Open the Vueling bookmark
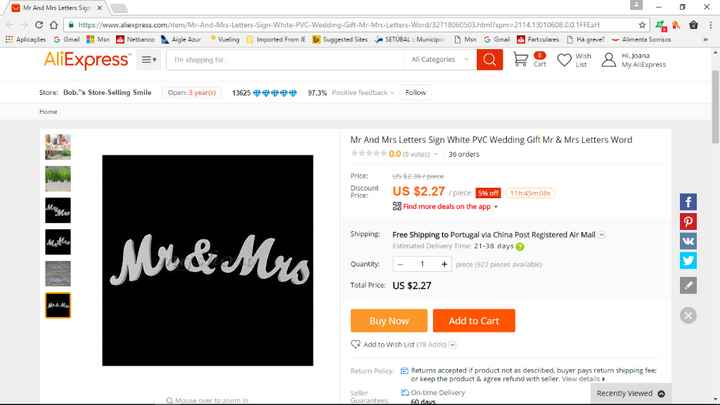Viewport: 720px width, 405px height. pyautogui.click(x=225, y=39)
